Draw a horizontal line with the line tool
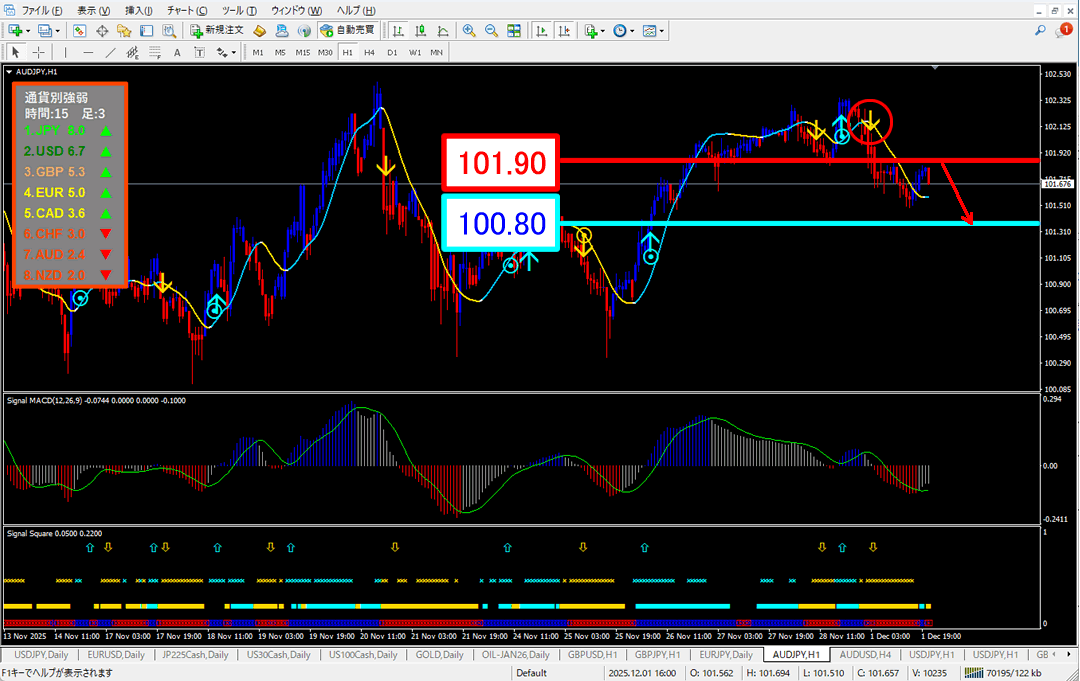1080x681 pixels. [88, 52]
